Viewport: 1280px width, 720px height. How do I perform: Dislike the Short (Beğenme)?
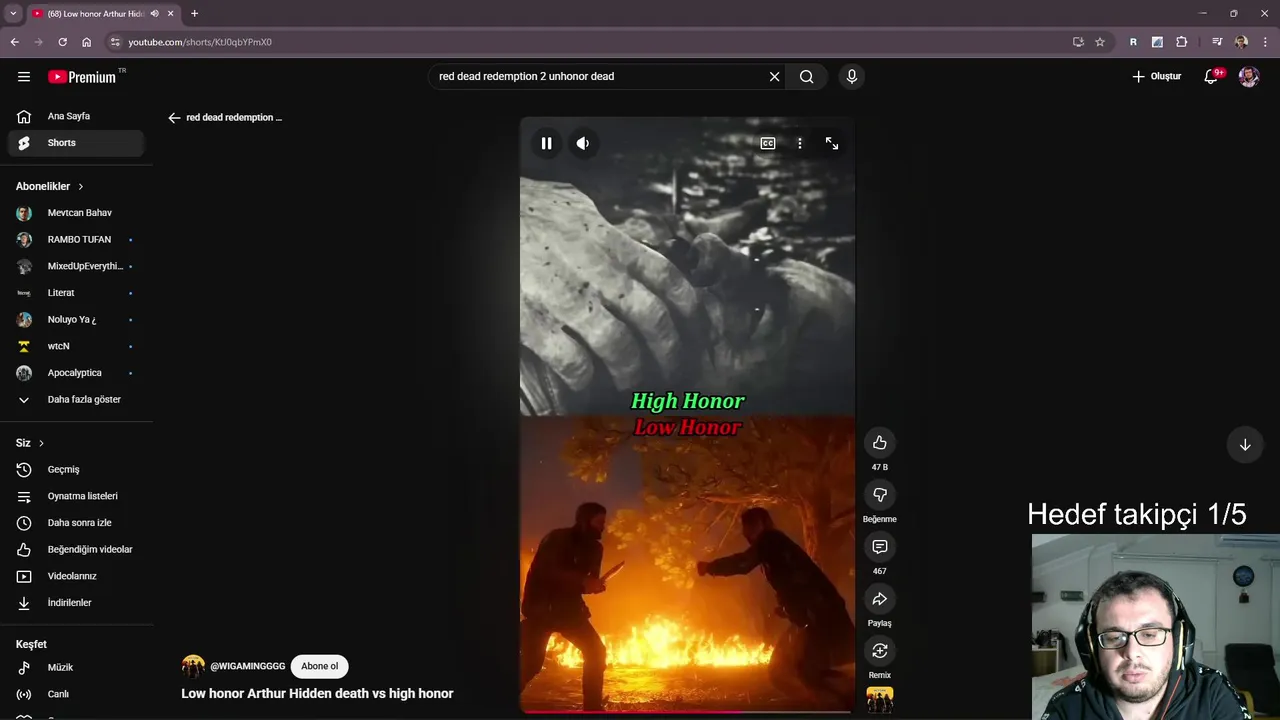[880, 495]
